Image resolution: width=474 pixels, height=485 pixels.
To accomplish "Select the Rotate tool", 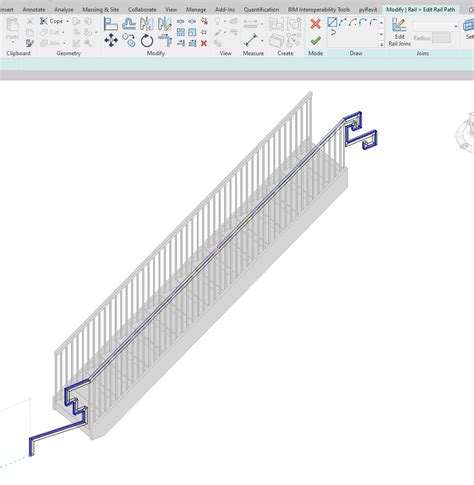I will (147, 41).
